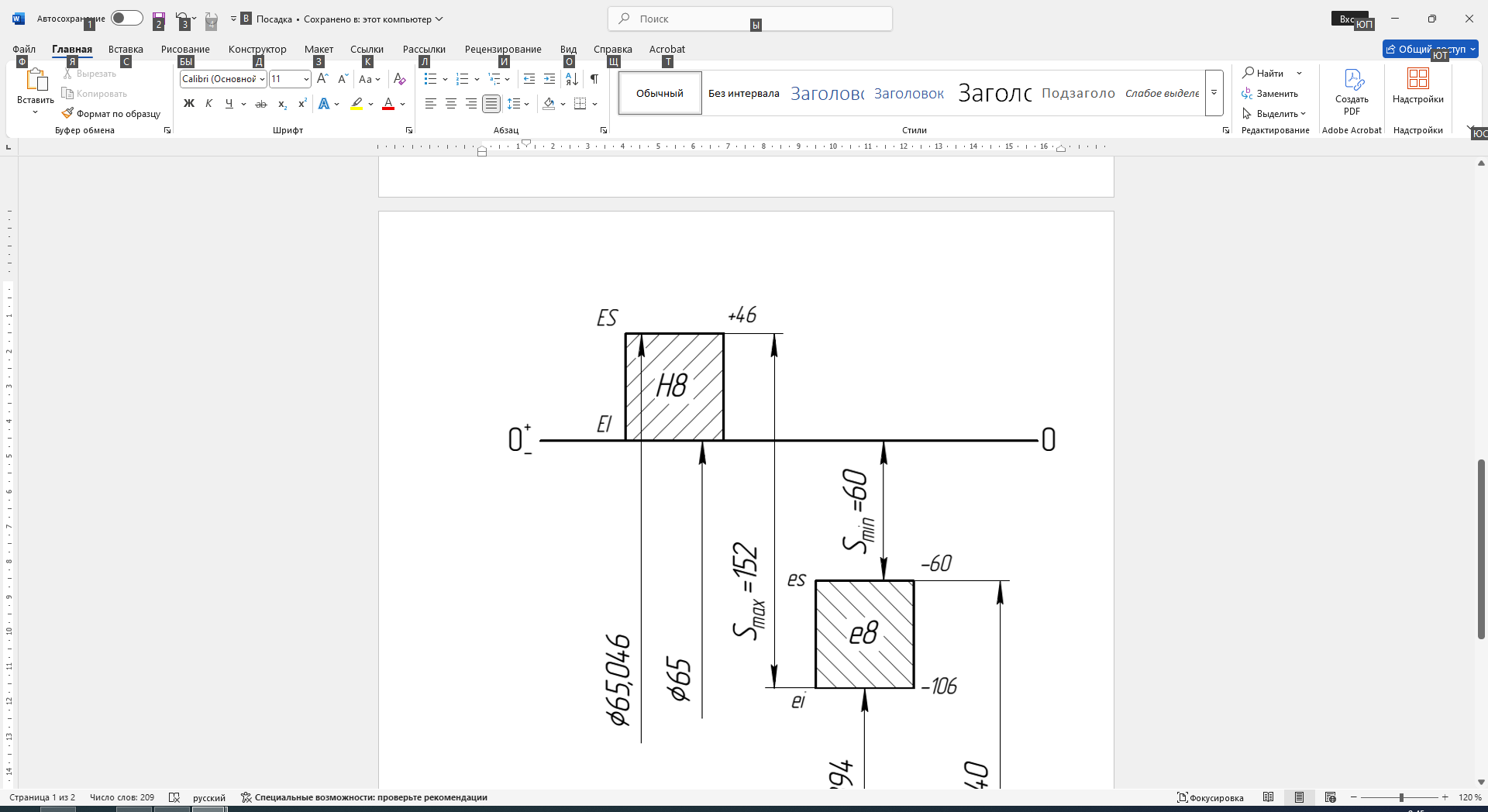Screen dimensions: 1488x812
Task: Switch to web layout view icon
Action: click(1331, 797)
